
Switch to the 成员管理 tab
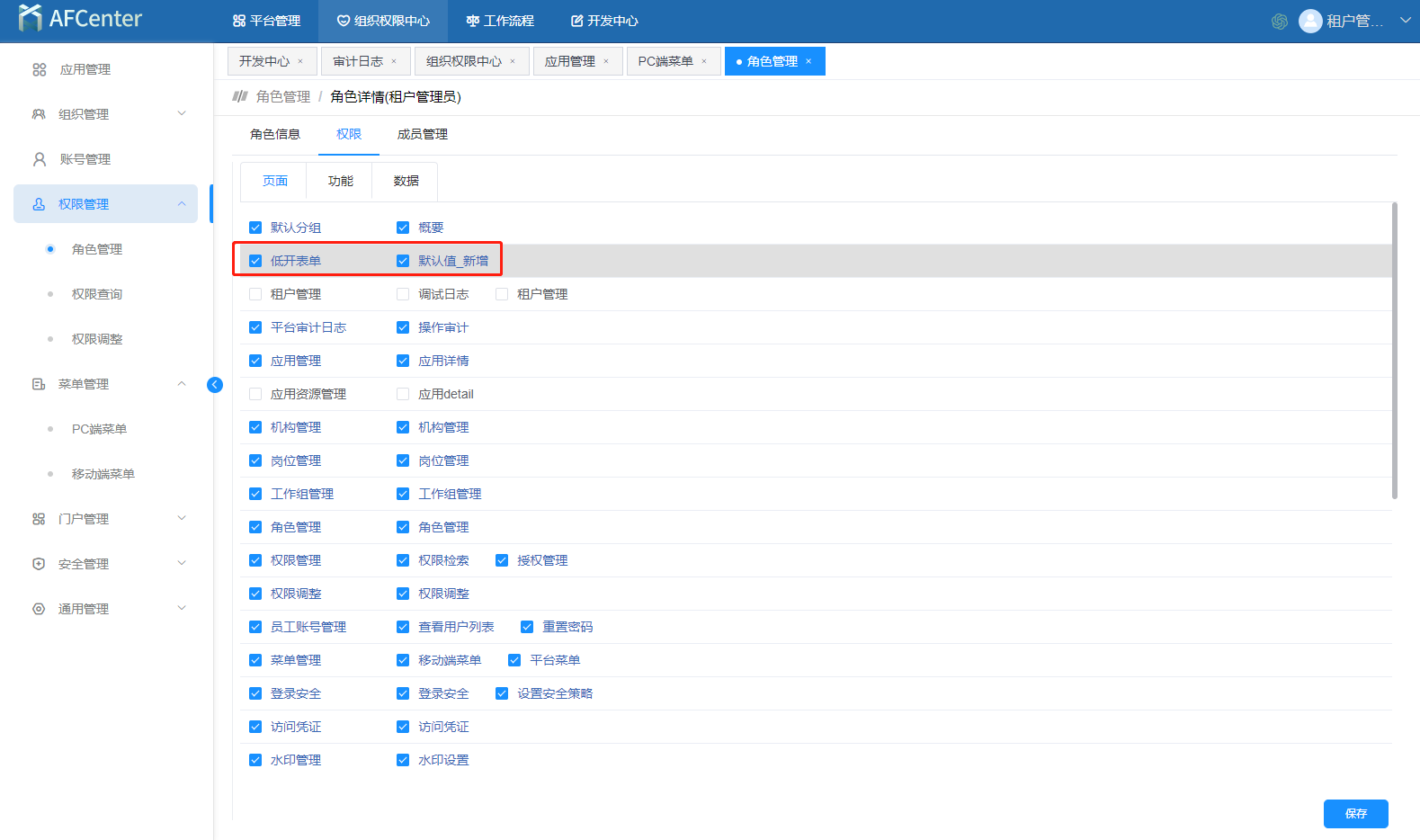(x=422, y=134)
